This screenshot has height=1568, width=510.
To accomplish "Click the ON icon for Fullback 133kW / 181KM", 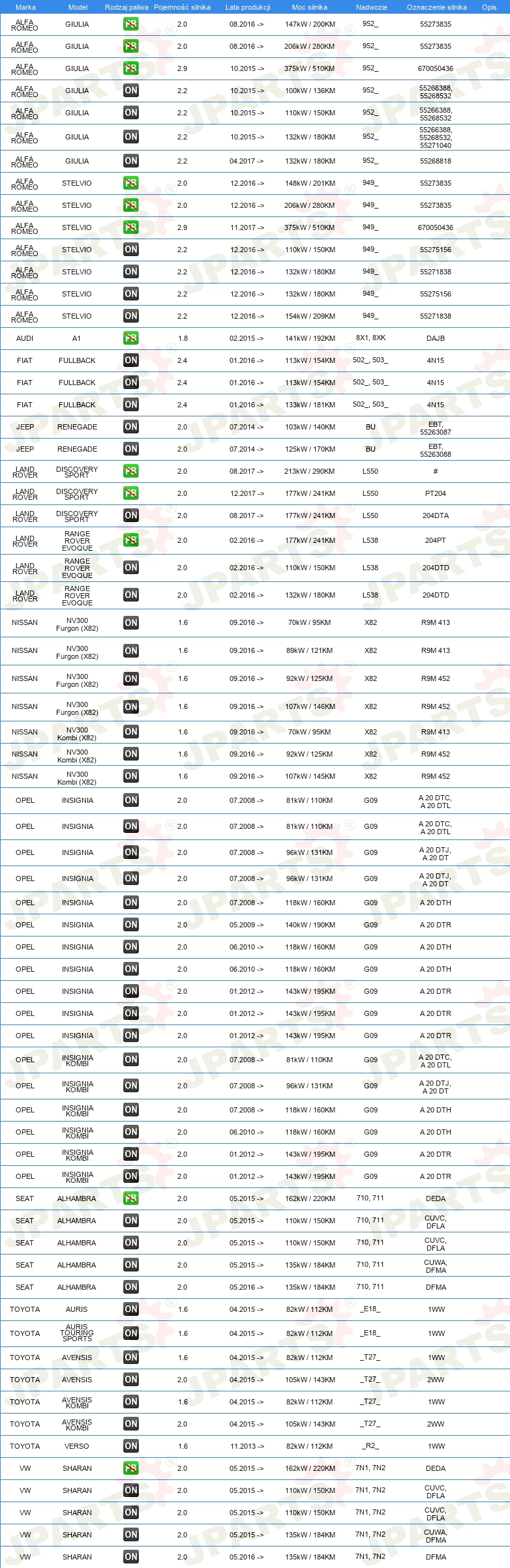I will click(131, 405).
